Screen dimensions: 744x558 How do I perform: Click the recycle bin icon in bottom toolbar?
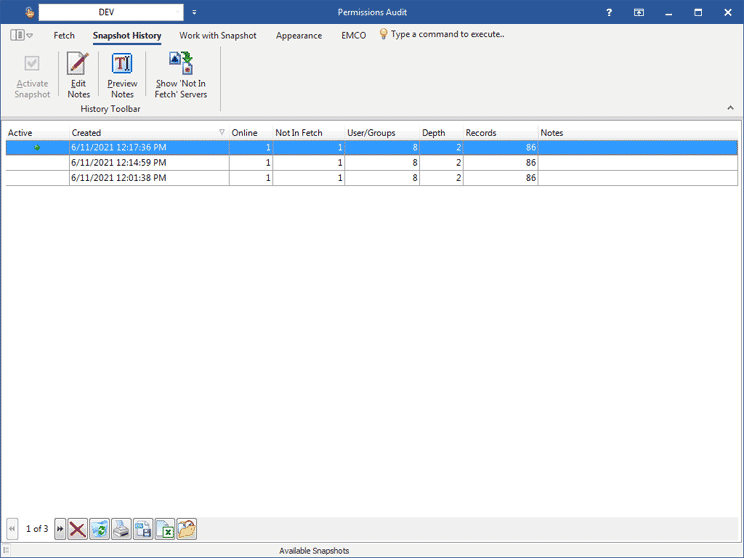pos(99,529)
